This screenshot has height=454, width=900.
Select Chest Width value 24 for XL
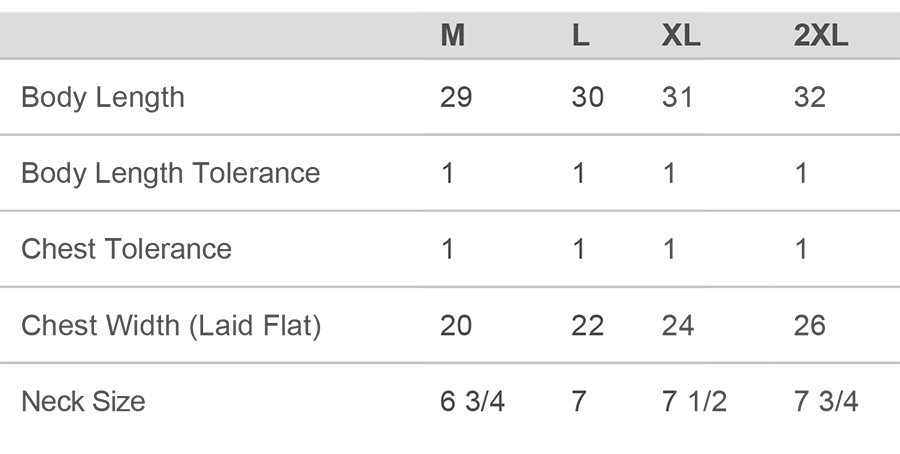pos(678,325)
